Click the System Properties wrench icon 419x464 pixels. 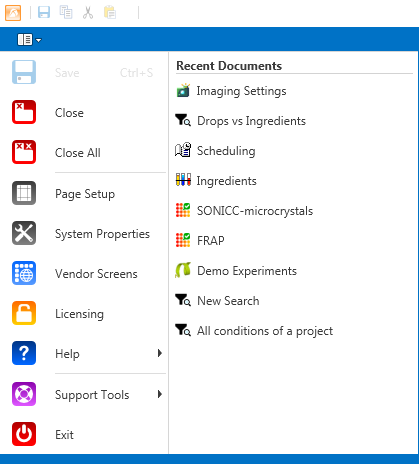coord(24,233)
